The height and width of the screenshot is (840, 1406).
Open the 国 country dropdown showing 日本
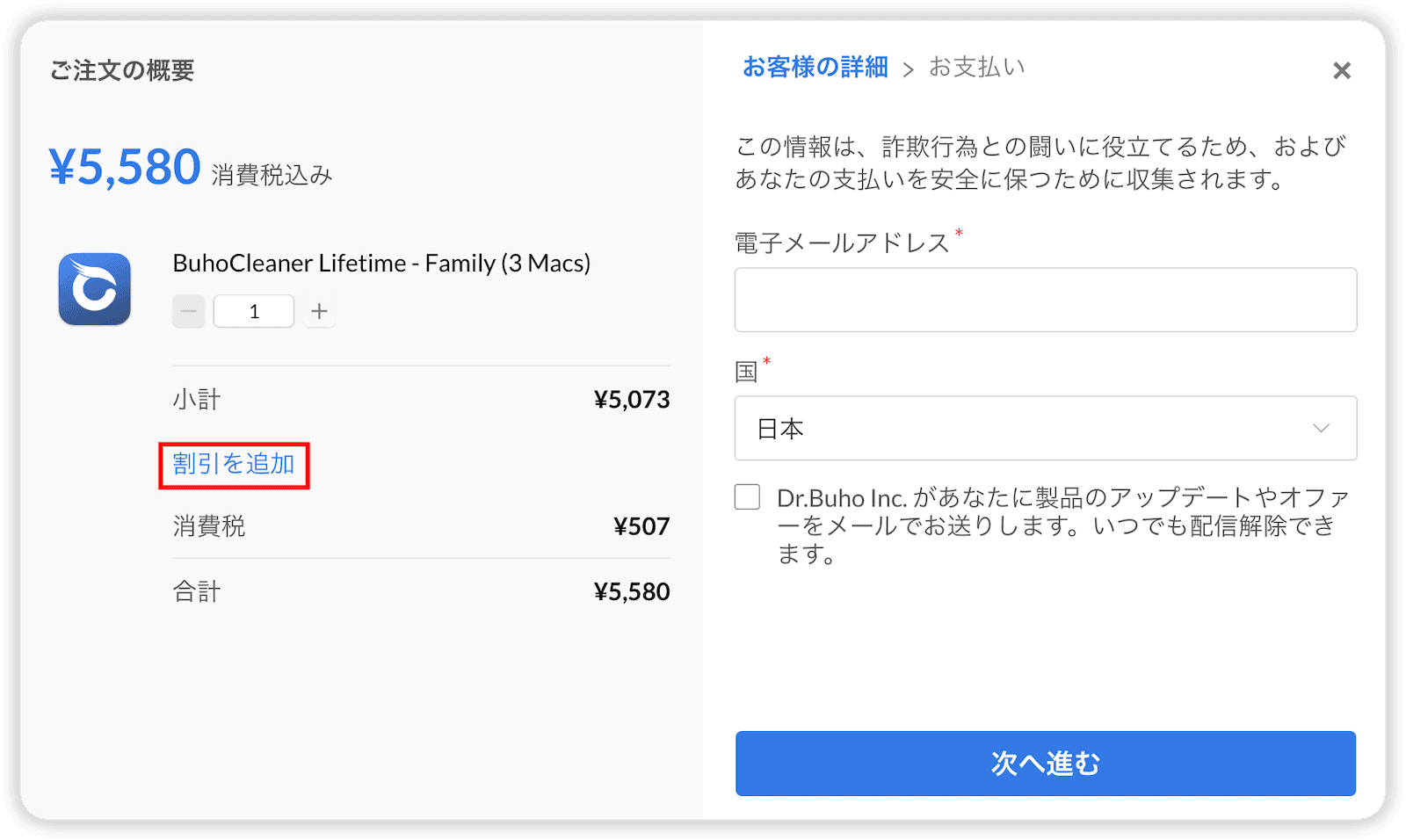(1046, 428)
